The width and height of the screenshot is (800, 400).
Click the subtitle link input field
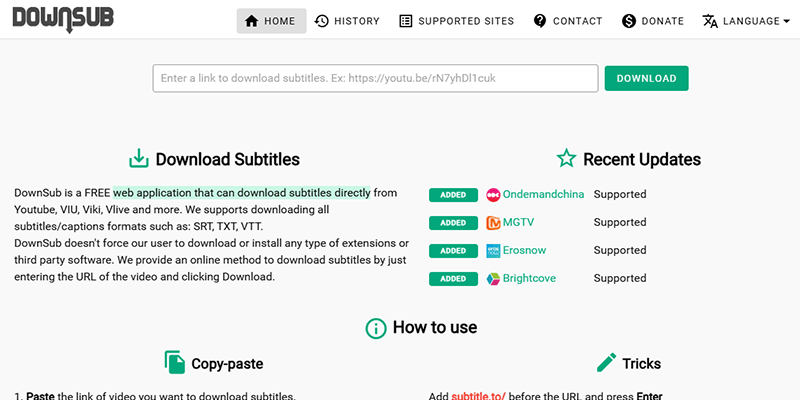click(x=375, y=78)
